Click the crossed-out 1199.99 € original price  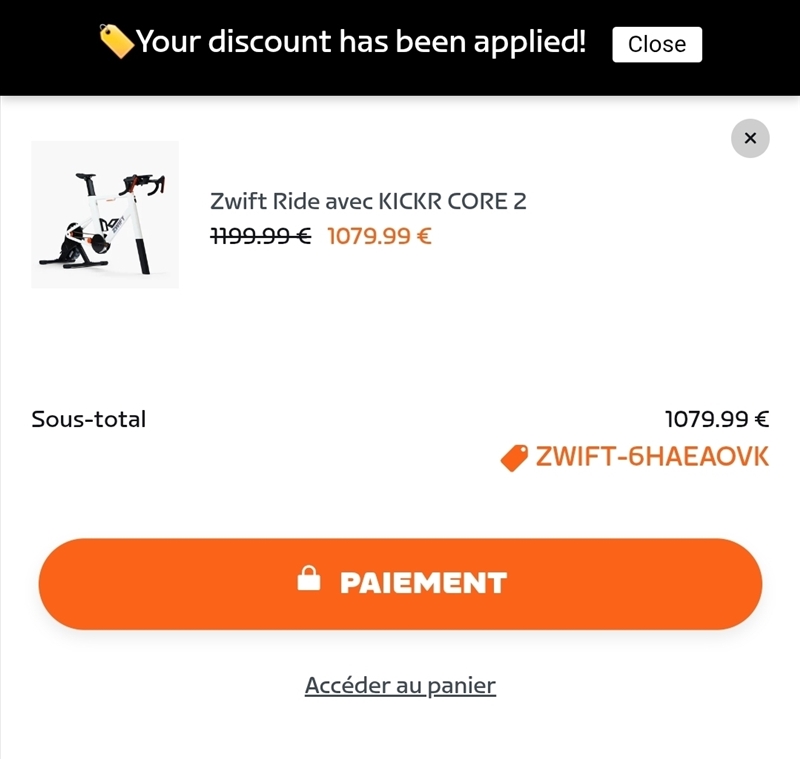(x=261, y=237)
